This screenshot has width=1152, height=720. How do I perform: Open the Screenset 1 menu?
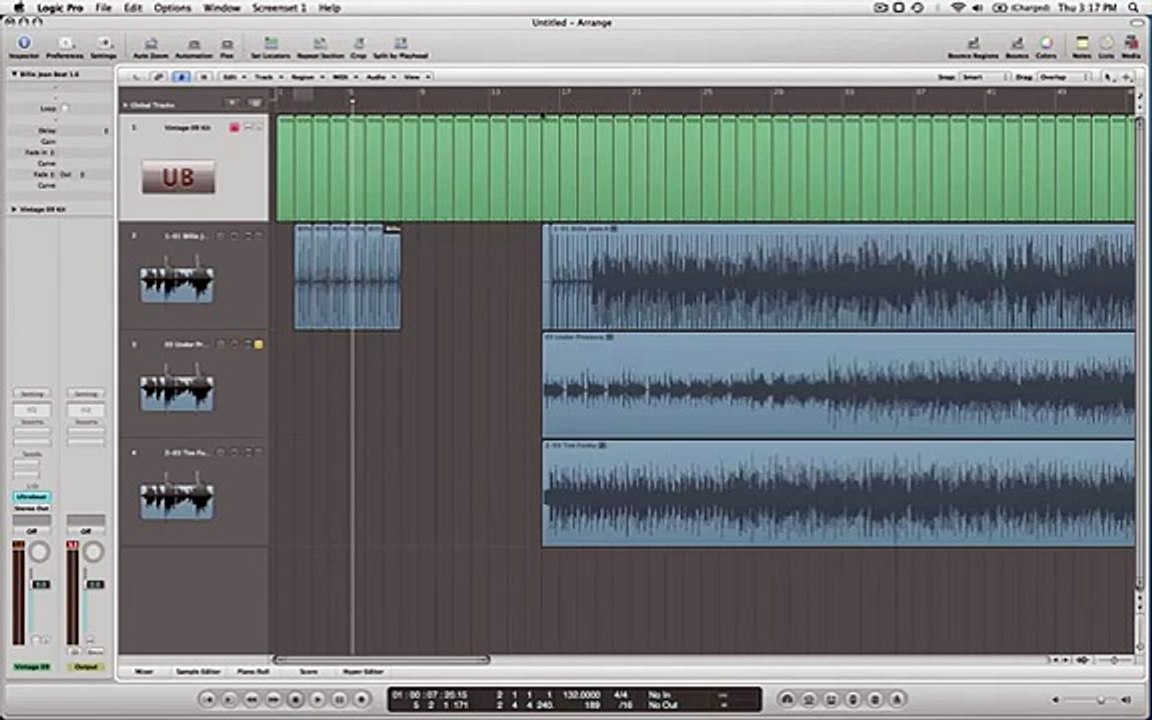point(279,7)
